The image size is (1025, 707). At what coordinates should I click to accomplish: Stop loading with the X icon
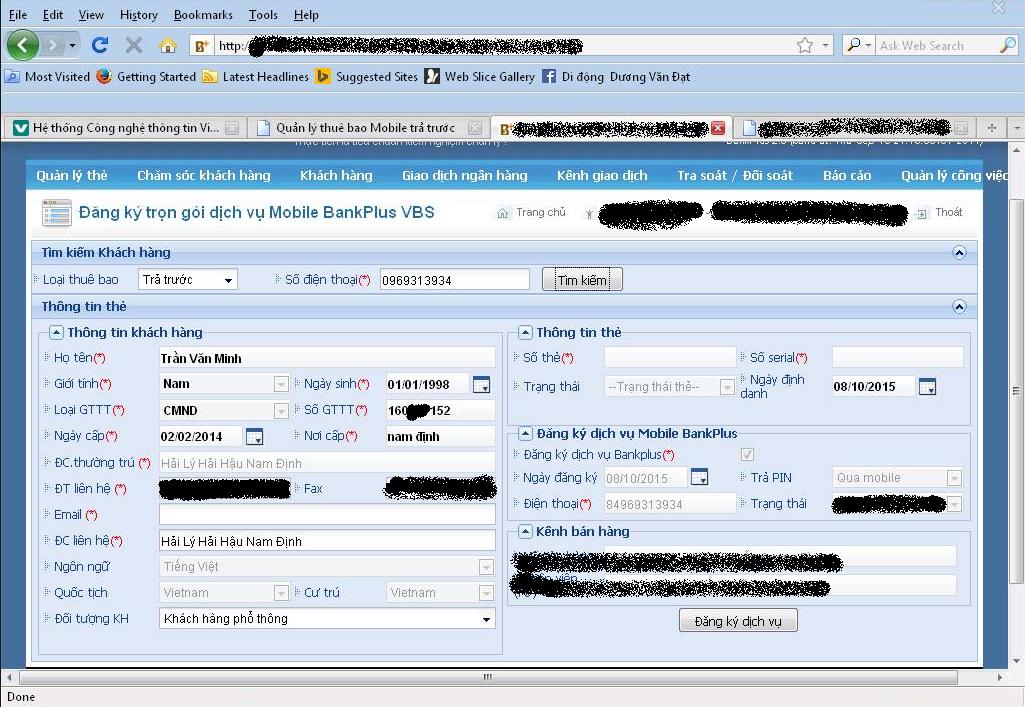[x=134, y=45]
